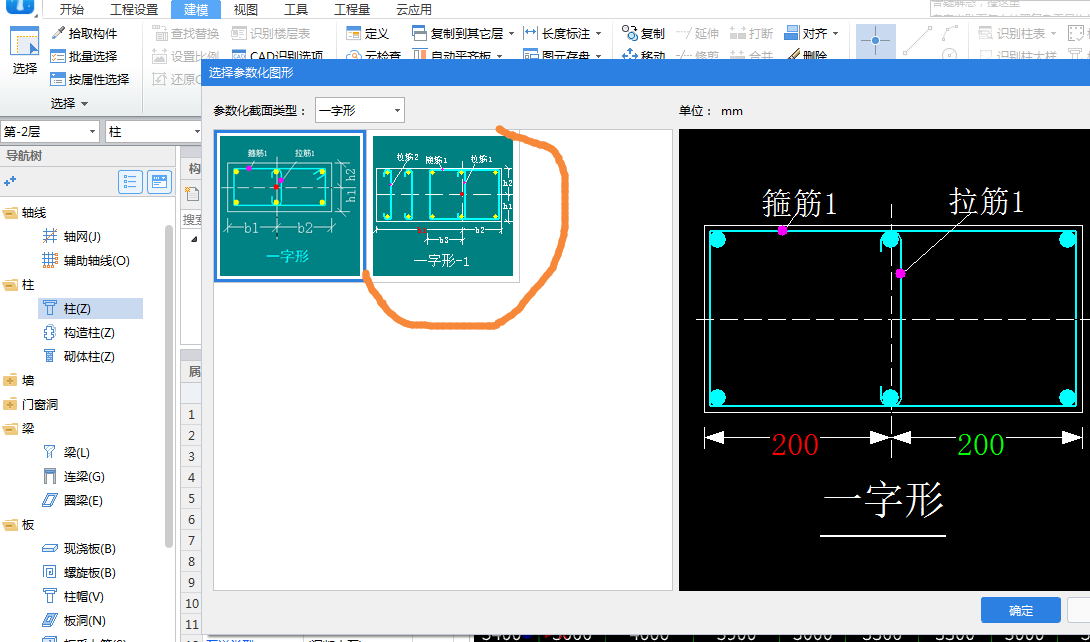The height and width of the screenshot is (642, 1090).
Task: Open the 工具 ribbon tab
Action: pos(296,10)
